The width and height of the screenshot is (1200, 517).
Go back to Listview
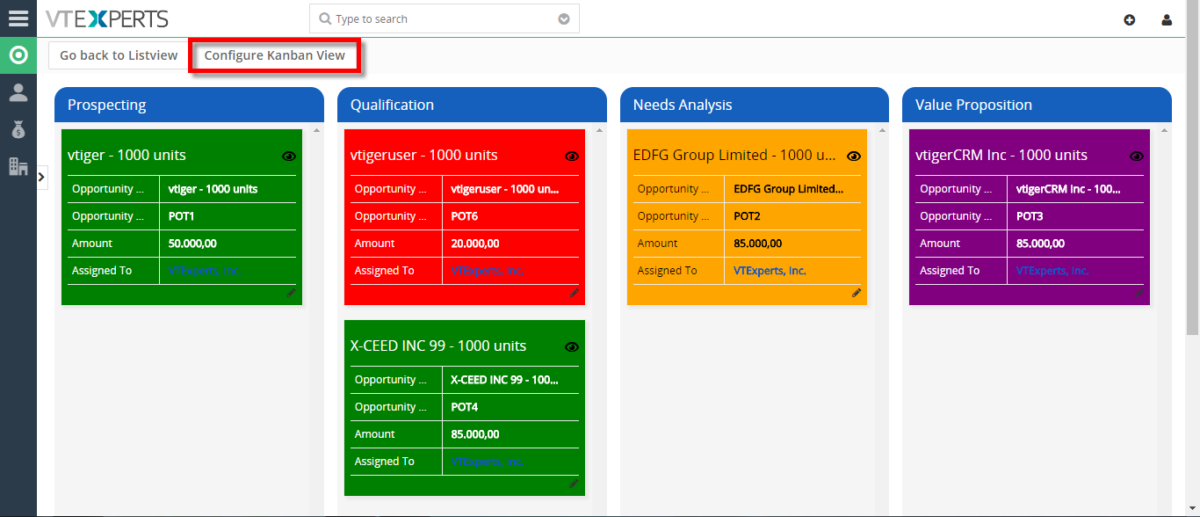click(118, 55)
